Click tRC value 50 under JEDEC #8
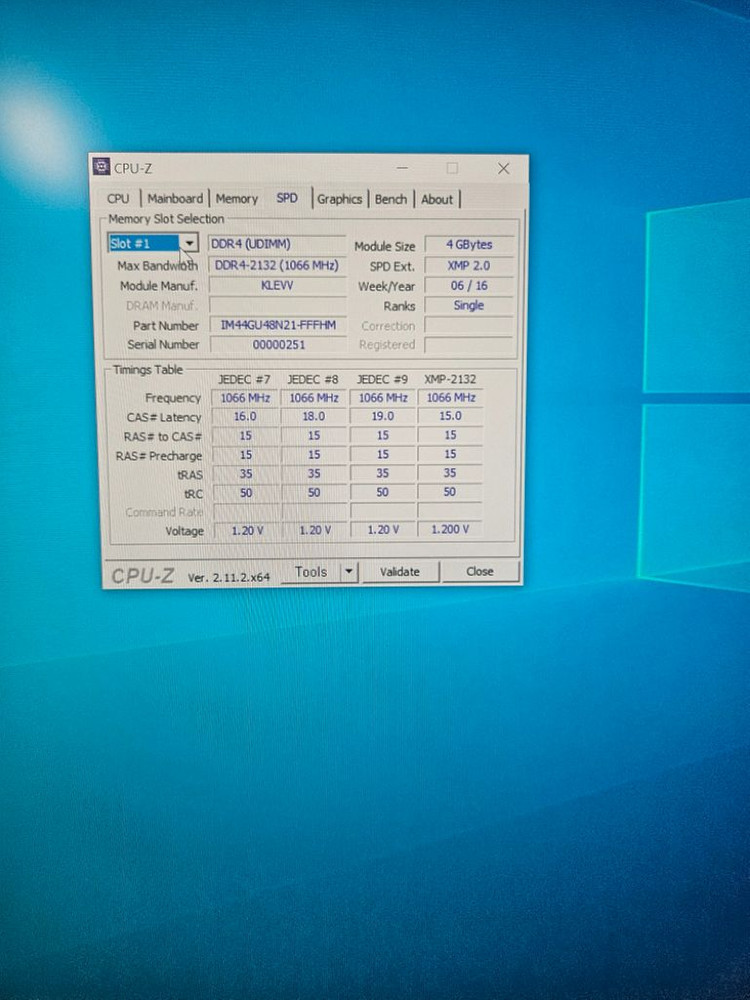 tap(314, 492)
